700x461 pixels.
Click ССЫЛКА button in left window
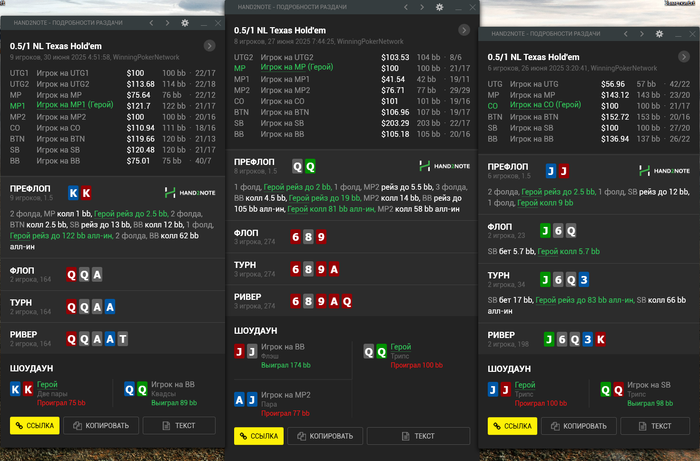pos(35,425)
